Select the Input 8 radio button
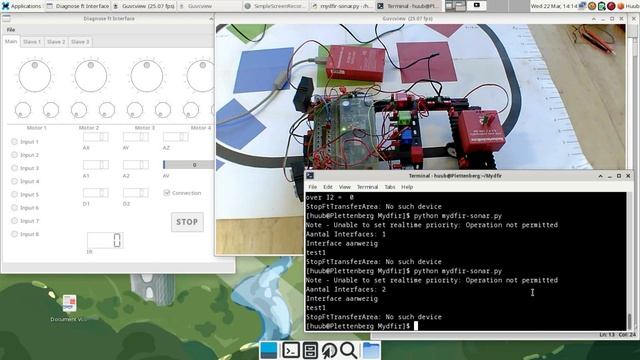Viewport: 640px width, 360px height. coord(14,234)
